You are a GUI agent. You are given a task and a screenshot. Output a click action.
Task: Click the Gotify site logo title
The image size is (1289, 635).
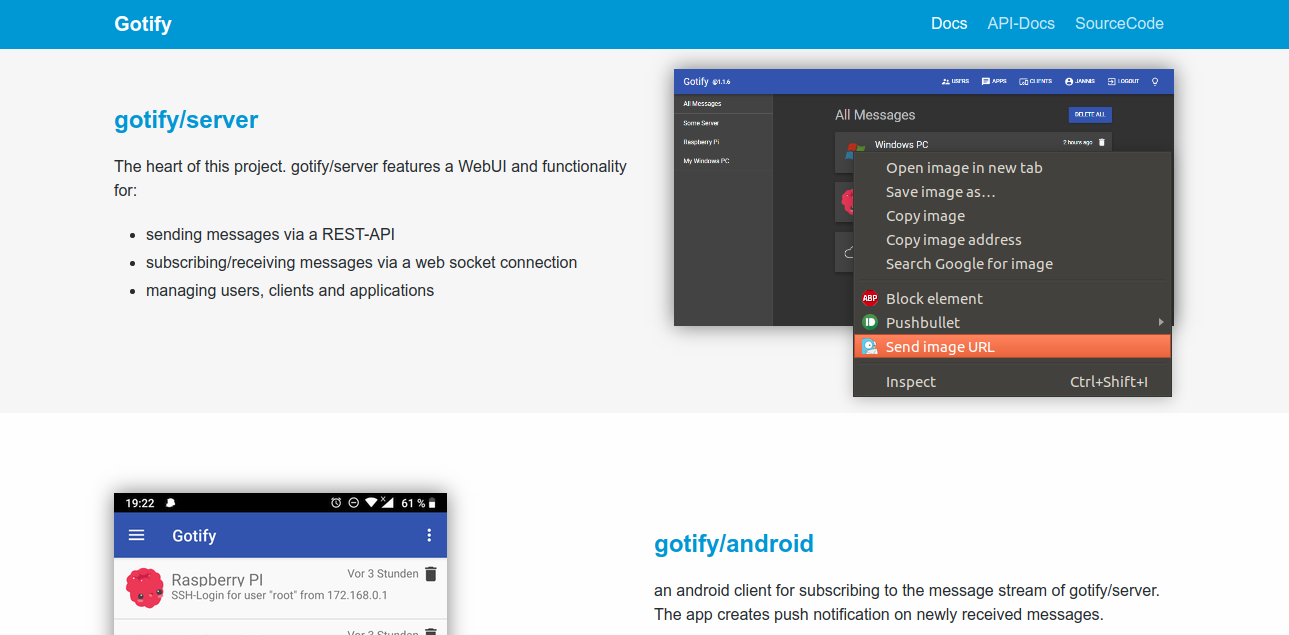[x=143, y=24]
